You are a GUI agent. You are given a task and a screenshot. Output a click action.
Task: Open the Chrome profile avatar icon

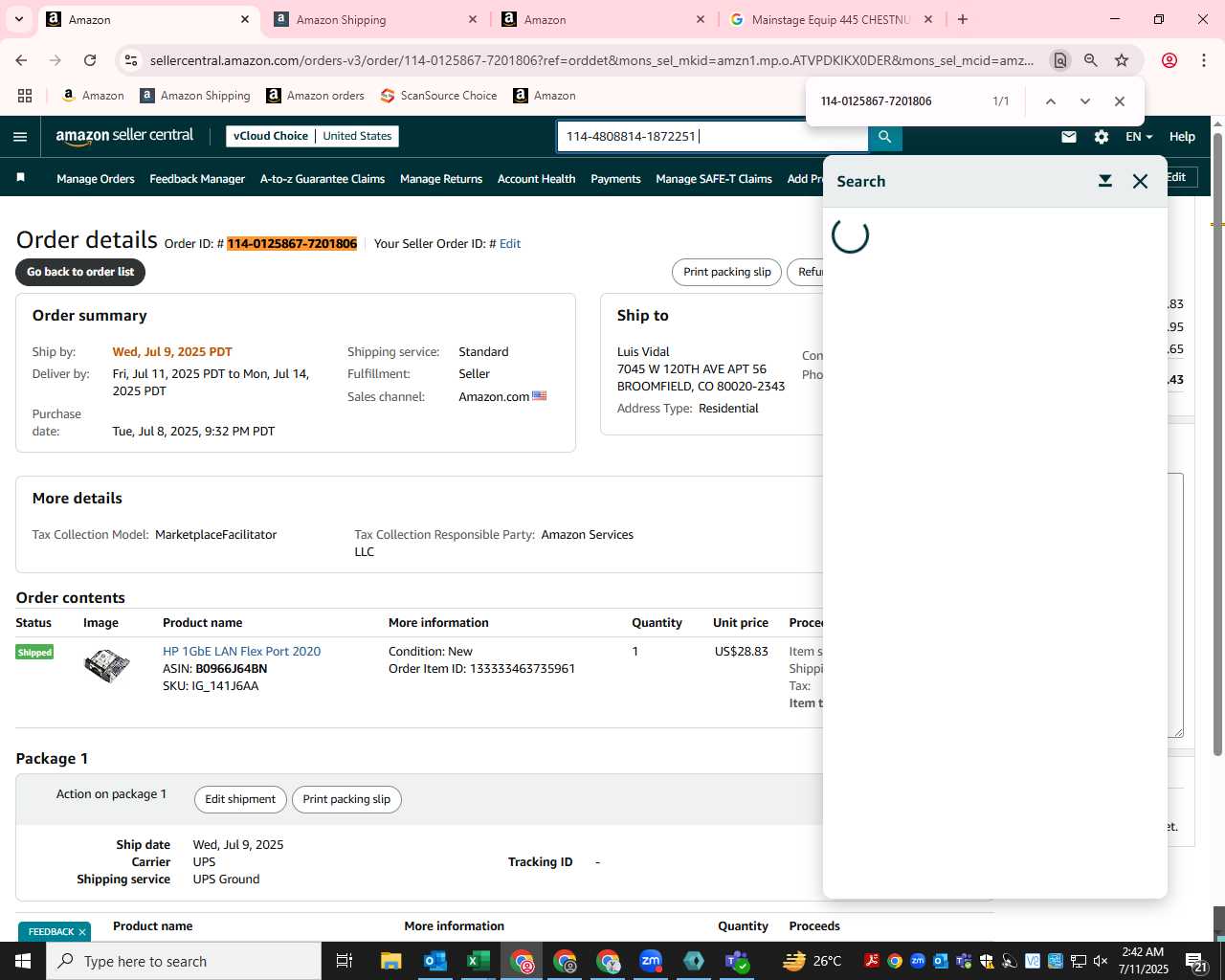click(x=1169, y=60)
